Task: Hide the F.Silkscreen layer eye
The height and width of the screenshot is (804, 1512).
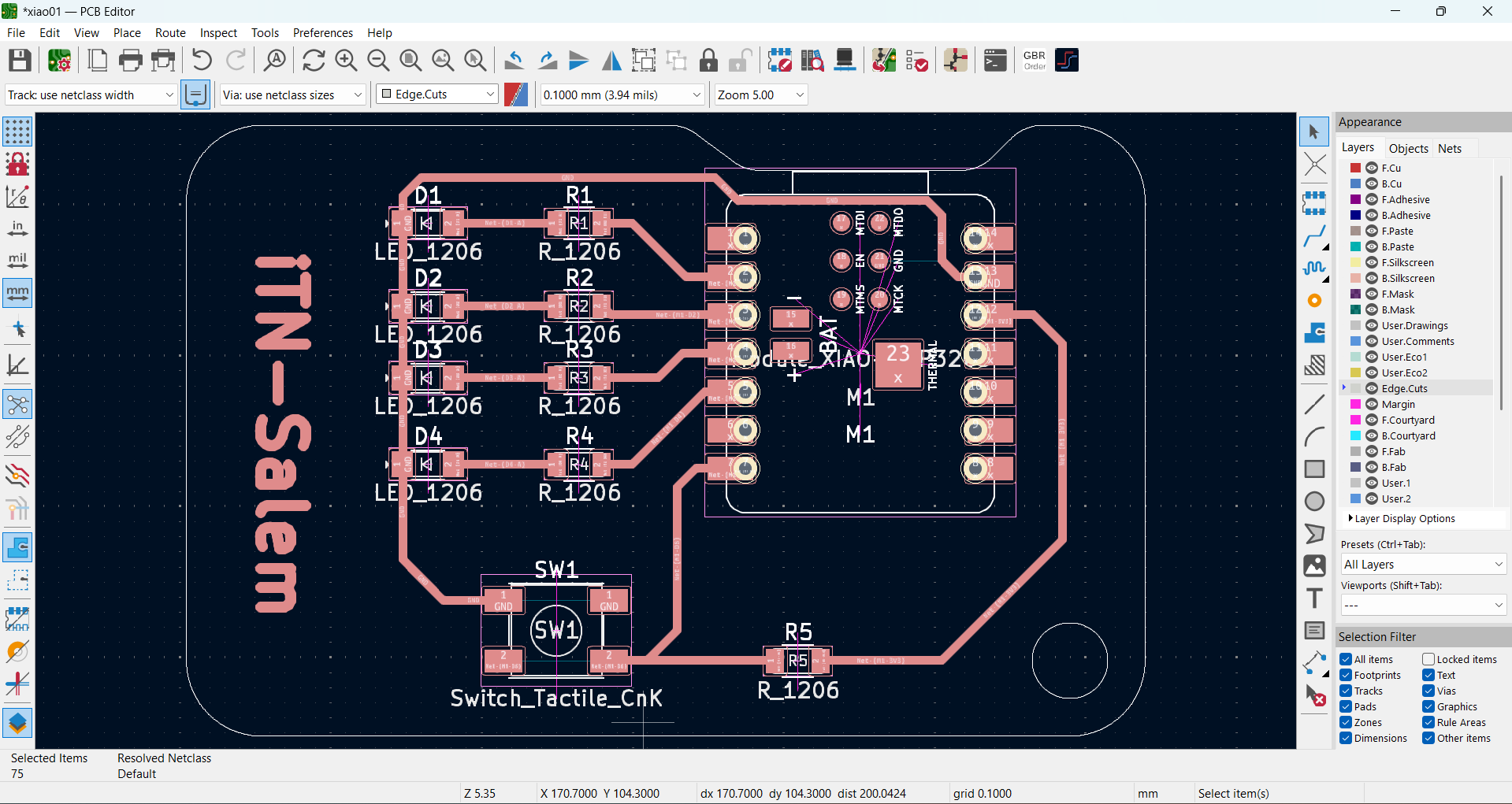Action: click(1372, 262)
